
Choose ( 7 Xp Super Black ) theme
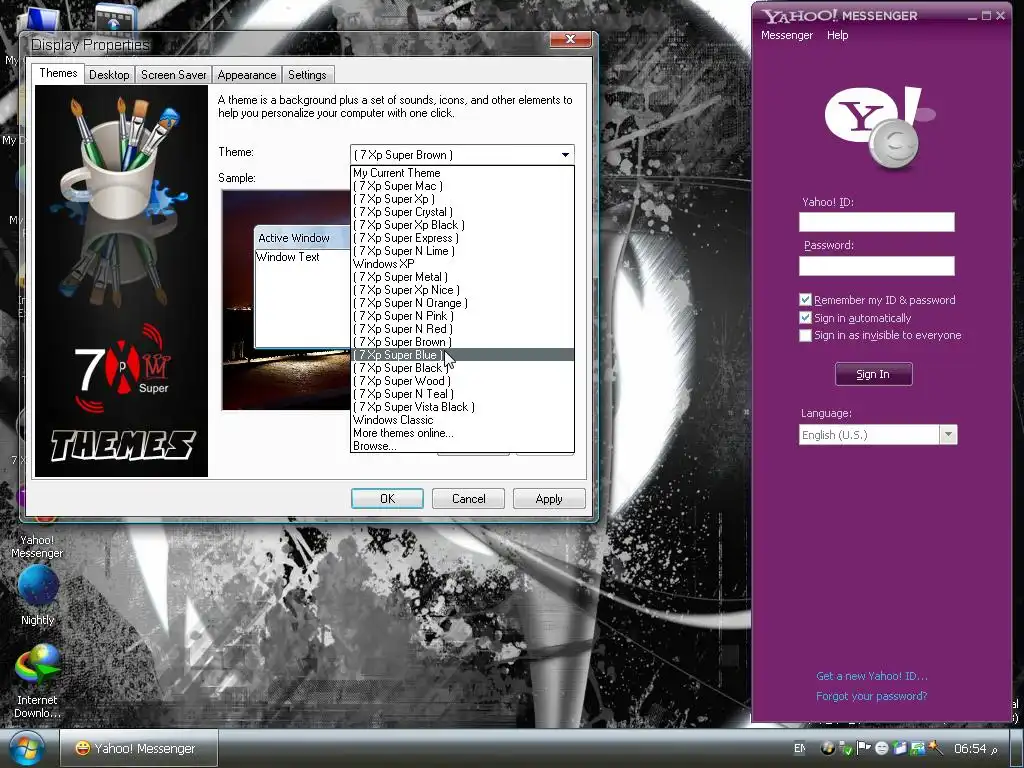pos(462,368)
